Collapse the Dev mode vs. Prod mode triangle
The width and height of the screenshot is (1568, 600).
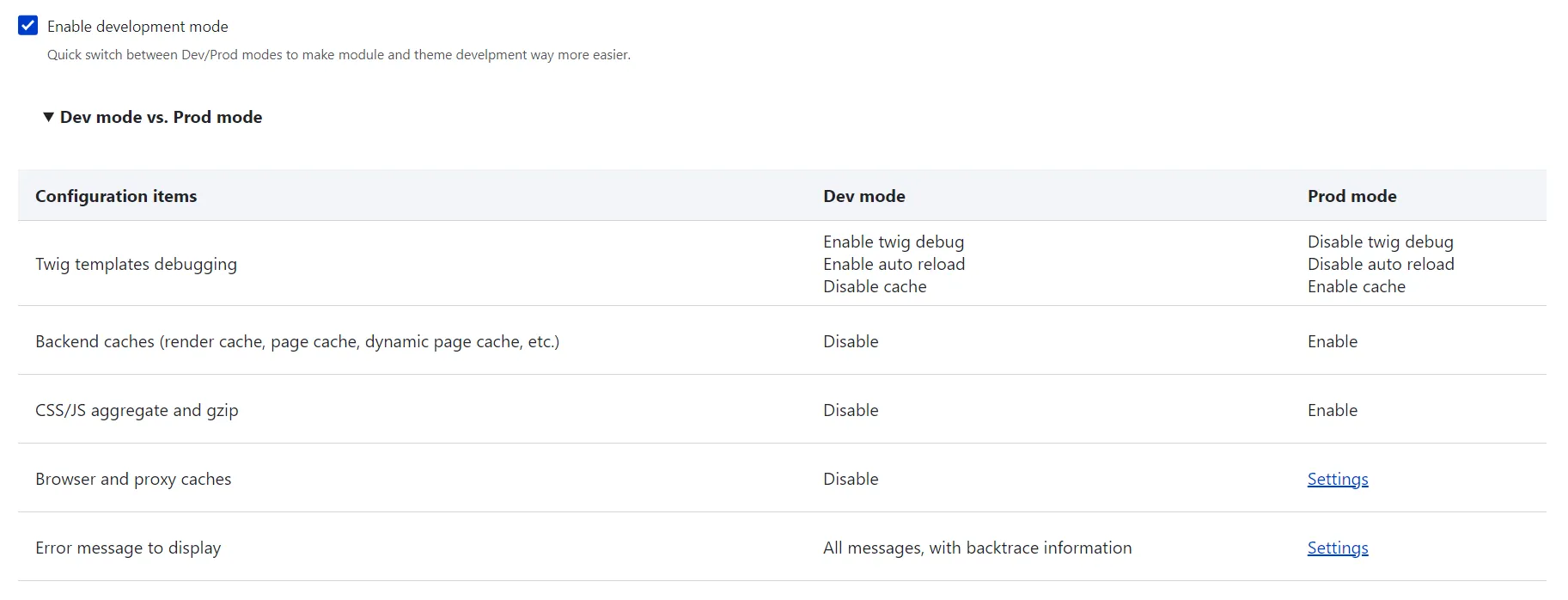49,117
